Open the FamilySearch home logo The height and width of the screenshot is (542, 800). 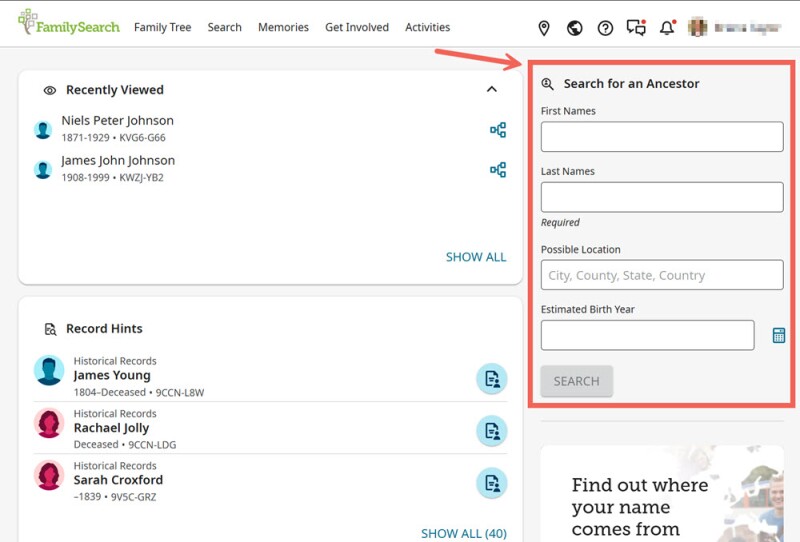(x=69, y=22)
